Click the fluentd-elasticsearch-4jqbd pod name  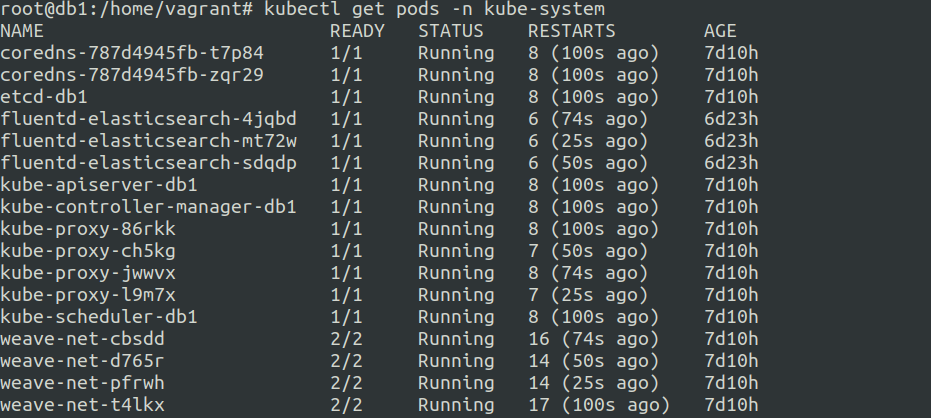click(x=149, y=119)
